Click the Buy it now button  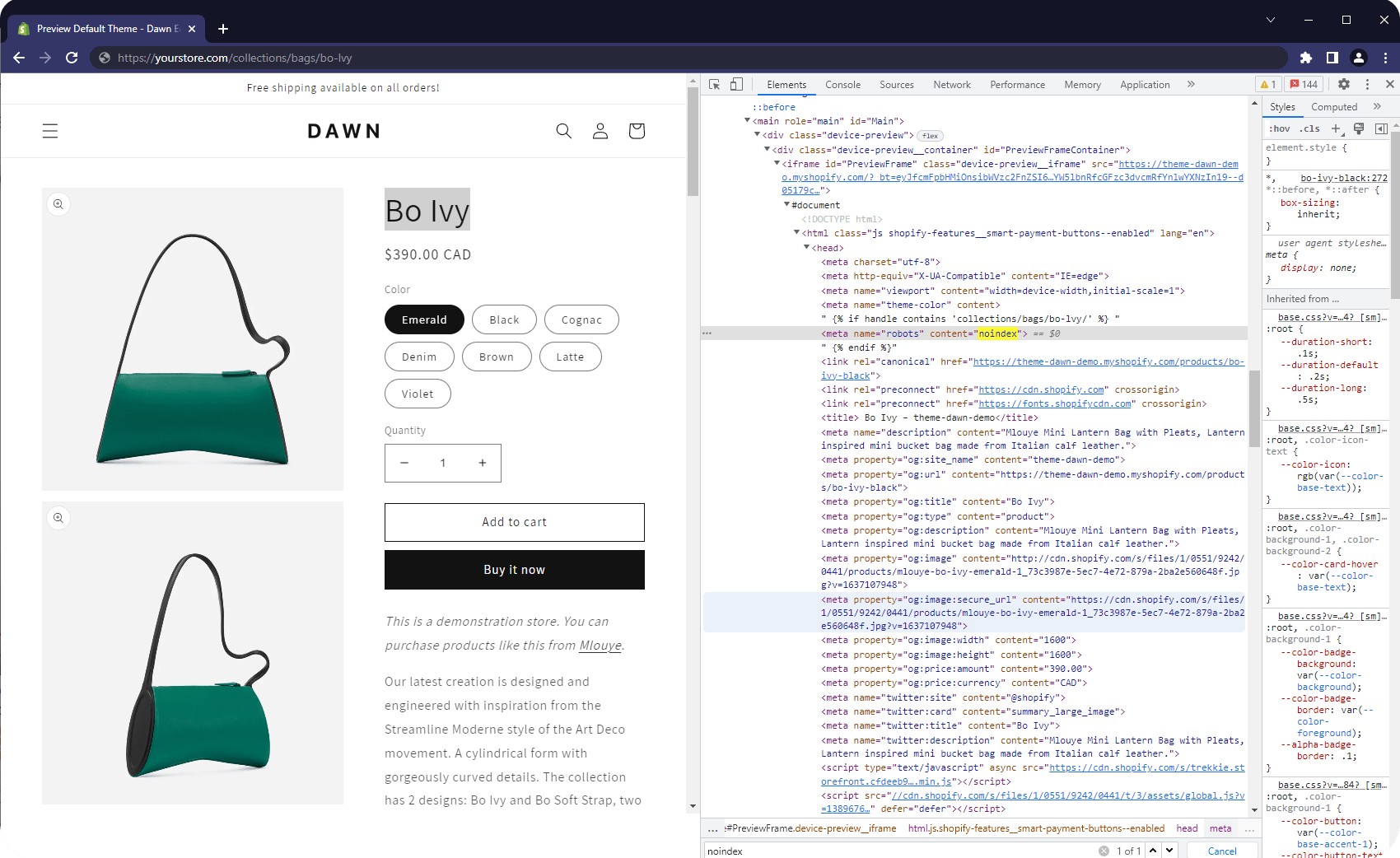pos(515,570)
